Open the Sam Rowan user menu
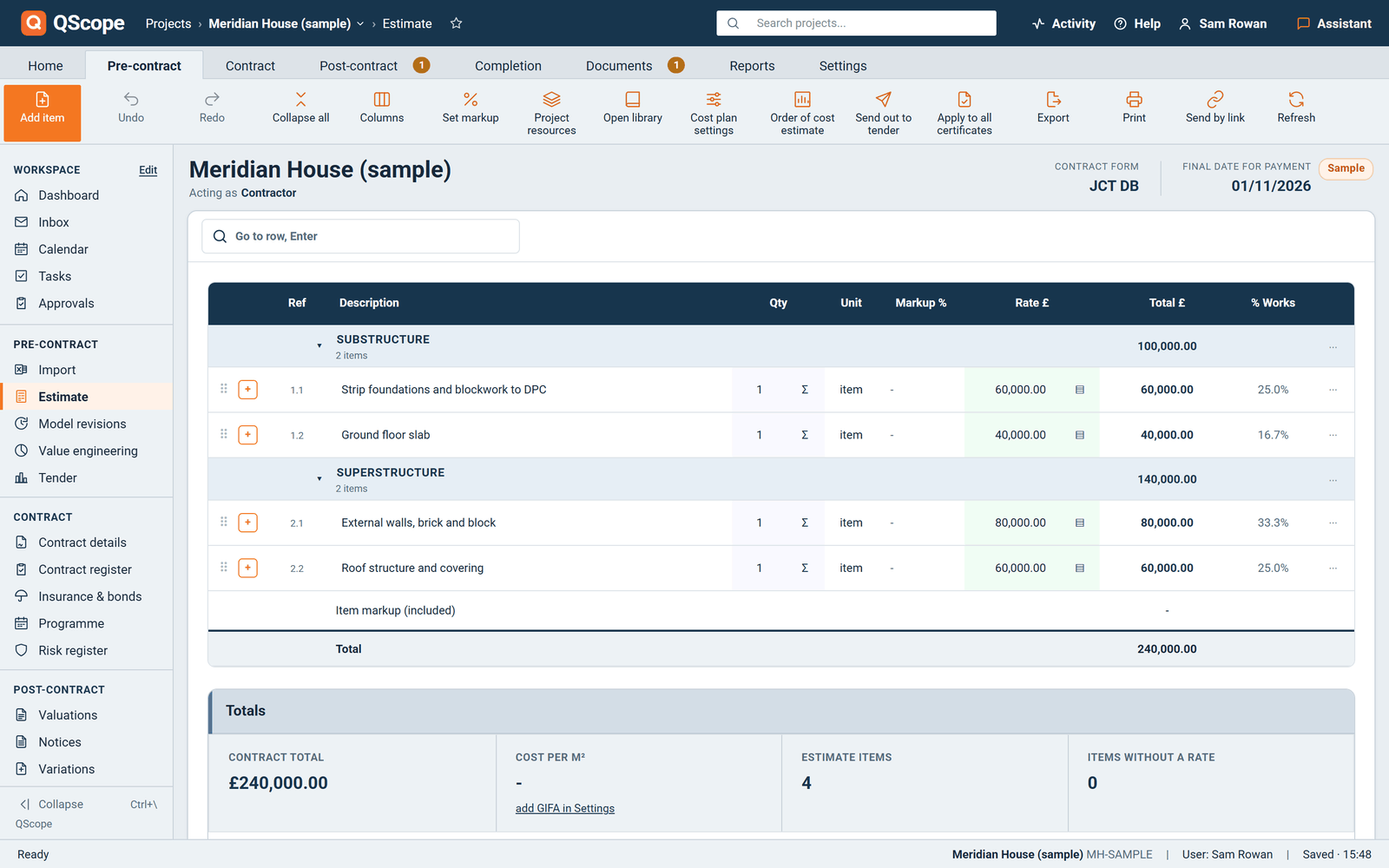This screenshot has height=868, width=1389. tap(1223, 23)
